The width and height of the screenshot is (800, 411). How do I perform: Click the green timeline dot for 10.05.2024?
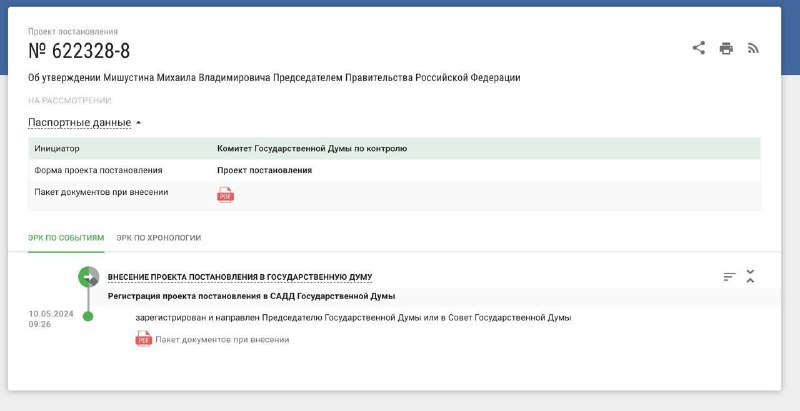(88, 316)
